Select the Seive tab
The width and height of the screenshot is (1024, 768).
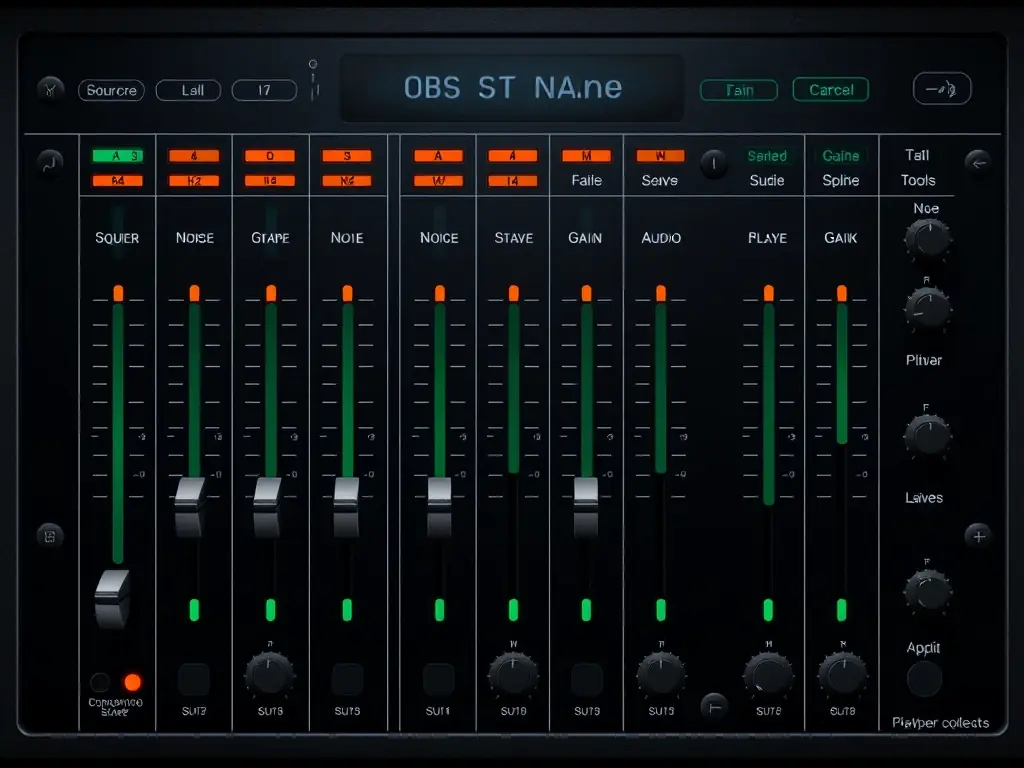click(x=660, y=180)
